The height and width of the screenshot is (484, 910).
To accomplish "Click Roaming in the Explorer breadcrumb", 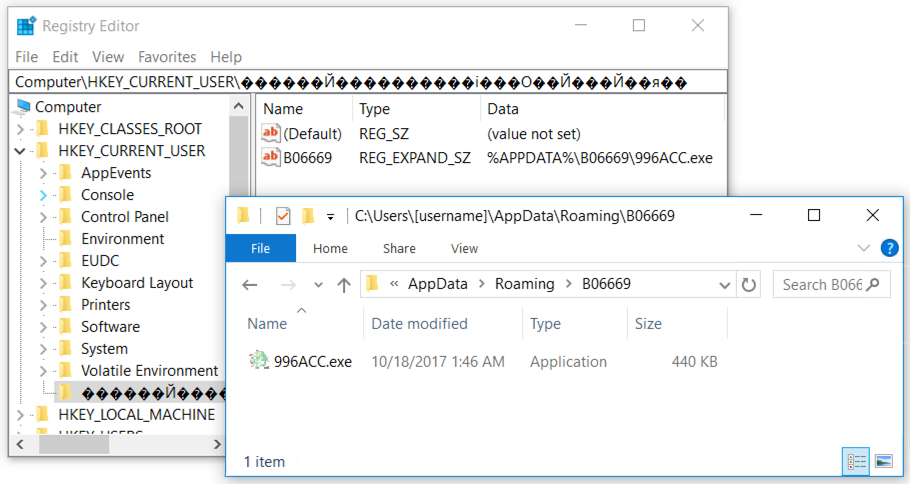I will [x=525, y=284].
